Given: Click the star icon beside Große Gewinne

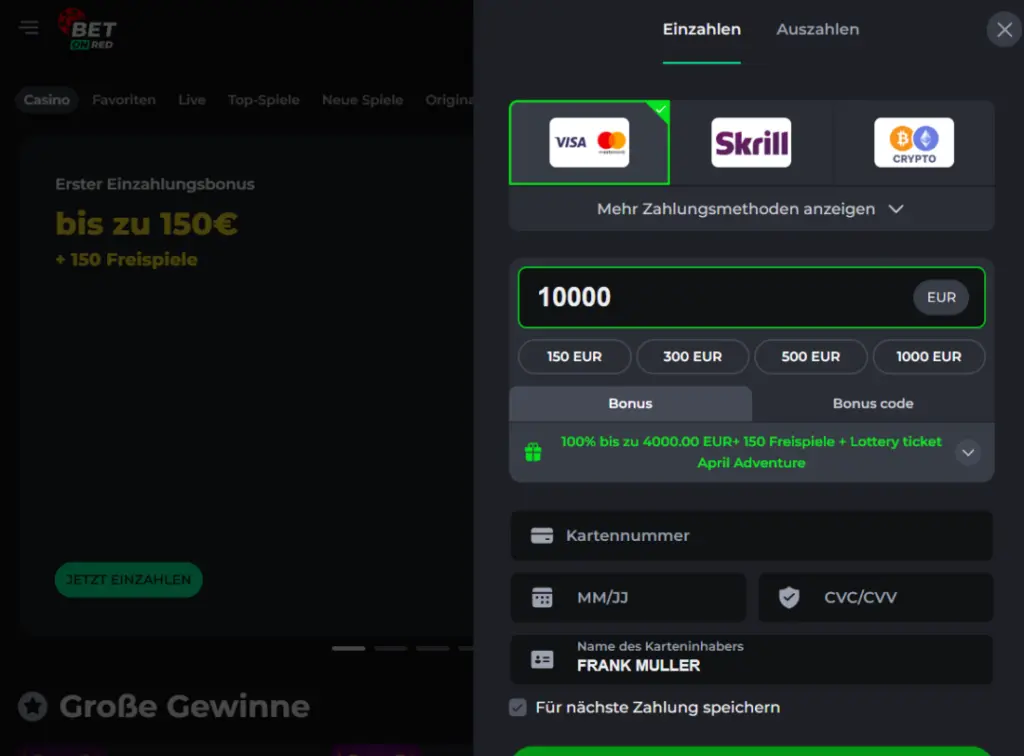Looking at the screenshot, I should tap(33, 706).
